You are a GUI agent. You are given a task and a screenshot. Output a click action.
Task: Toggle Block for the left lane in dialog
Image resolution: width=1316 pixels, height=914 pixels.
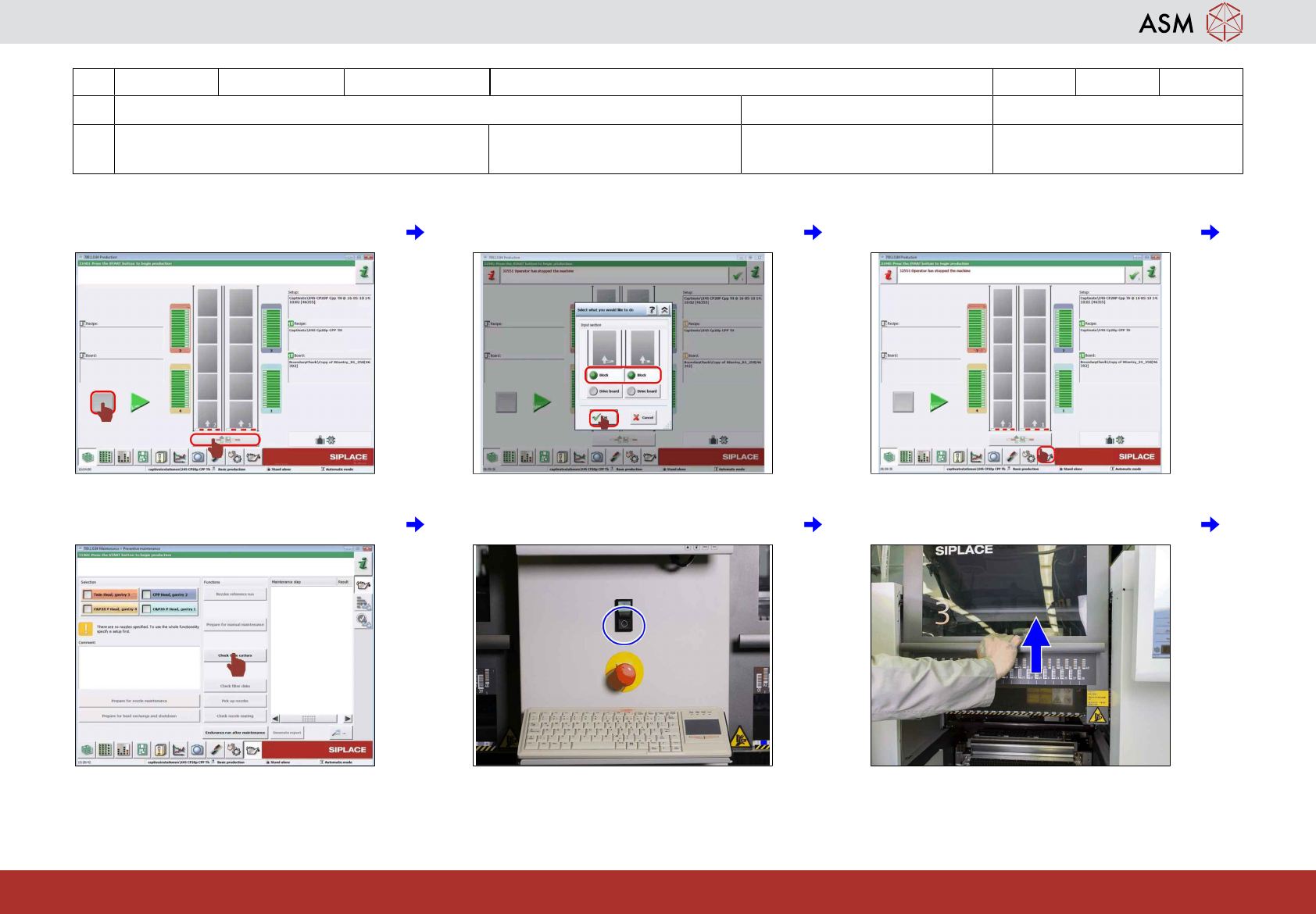click(x=605, y=375)
